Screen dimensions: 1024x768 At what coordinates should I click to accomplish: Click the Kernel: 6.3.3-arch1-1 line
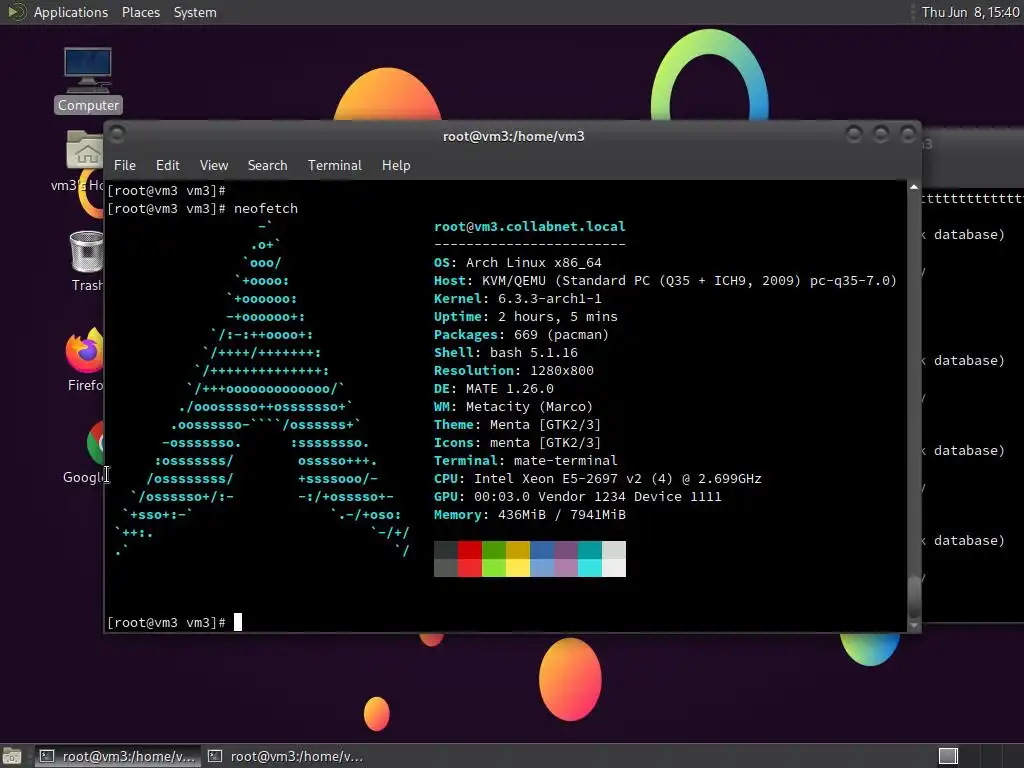(x=518, y=298)
